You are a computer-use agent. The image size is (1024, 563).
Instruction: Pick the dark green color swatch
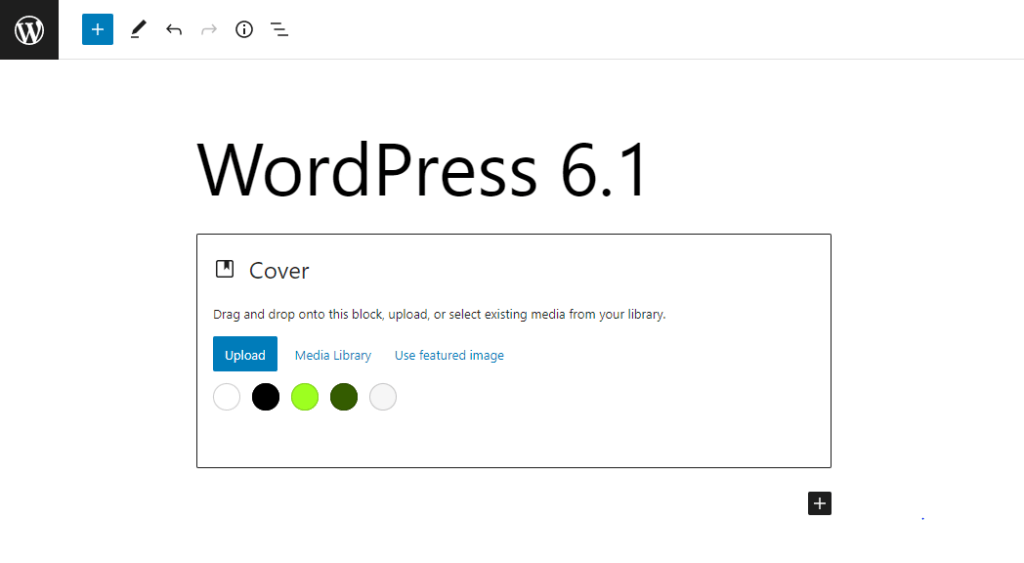[344, 396]
